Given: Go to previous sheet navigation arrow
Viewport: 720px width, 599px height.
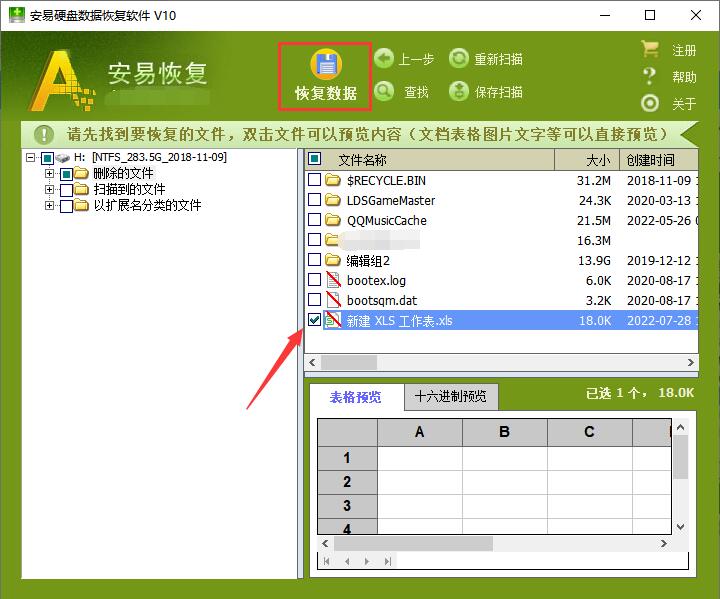Looking at the screenshot, I should tap(347, 561).
